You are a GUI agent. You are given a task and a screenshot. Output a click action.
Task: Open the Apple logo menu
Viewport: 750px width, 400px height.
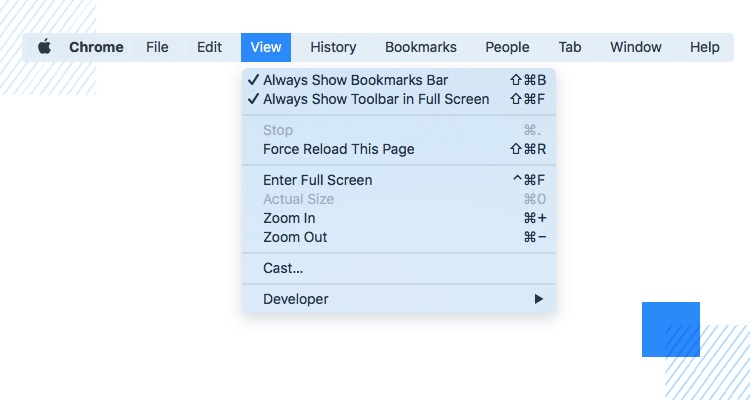pos(44,47)
